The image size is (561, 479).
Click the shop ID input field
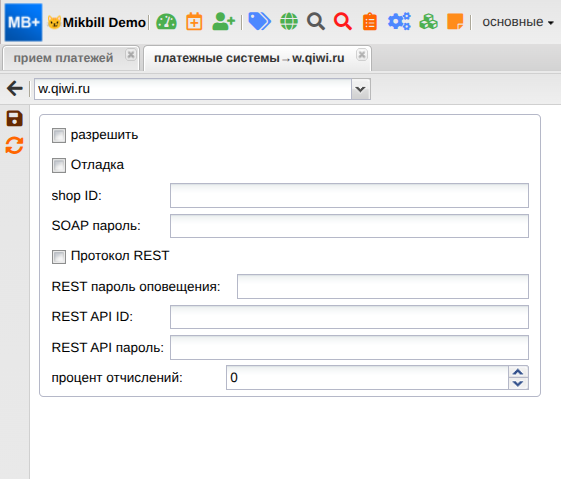click(x=349, y=195)
